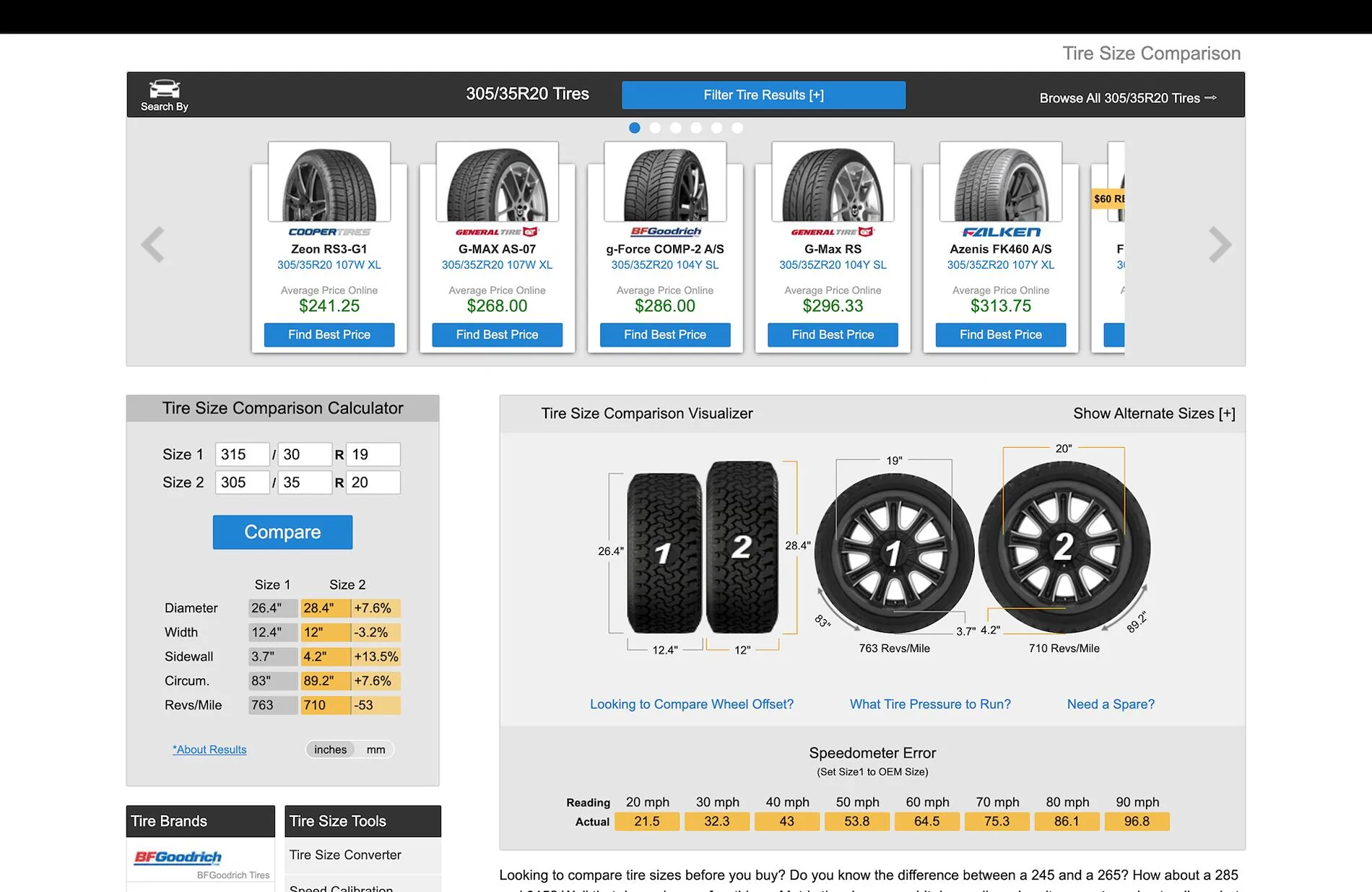
Task: Click General Tire logo on G-MAX AS-07 card
Action: pyautogui.click(x=497, y=232)
